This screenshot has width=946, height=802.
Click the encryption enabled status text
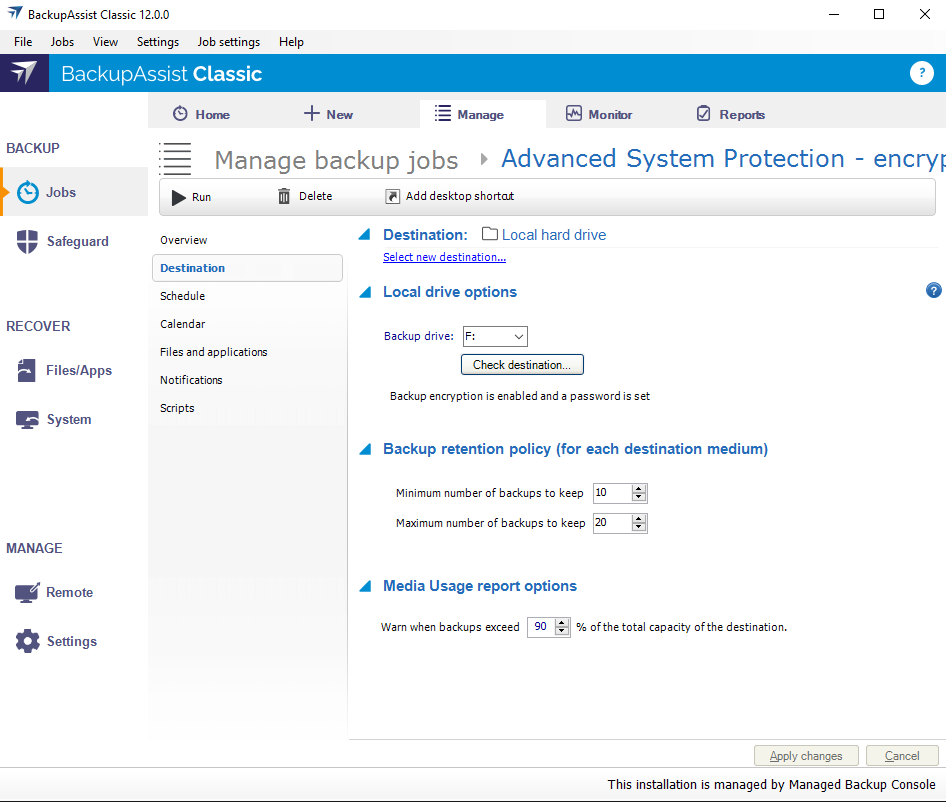520,396
